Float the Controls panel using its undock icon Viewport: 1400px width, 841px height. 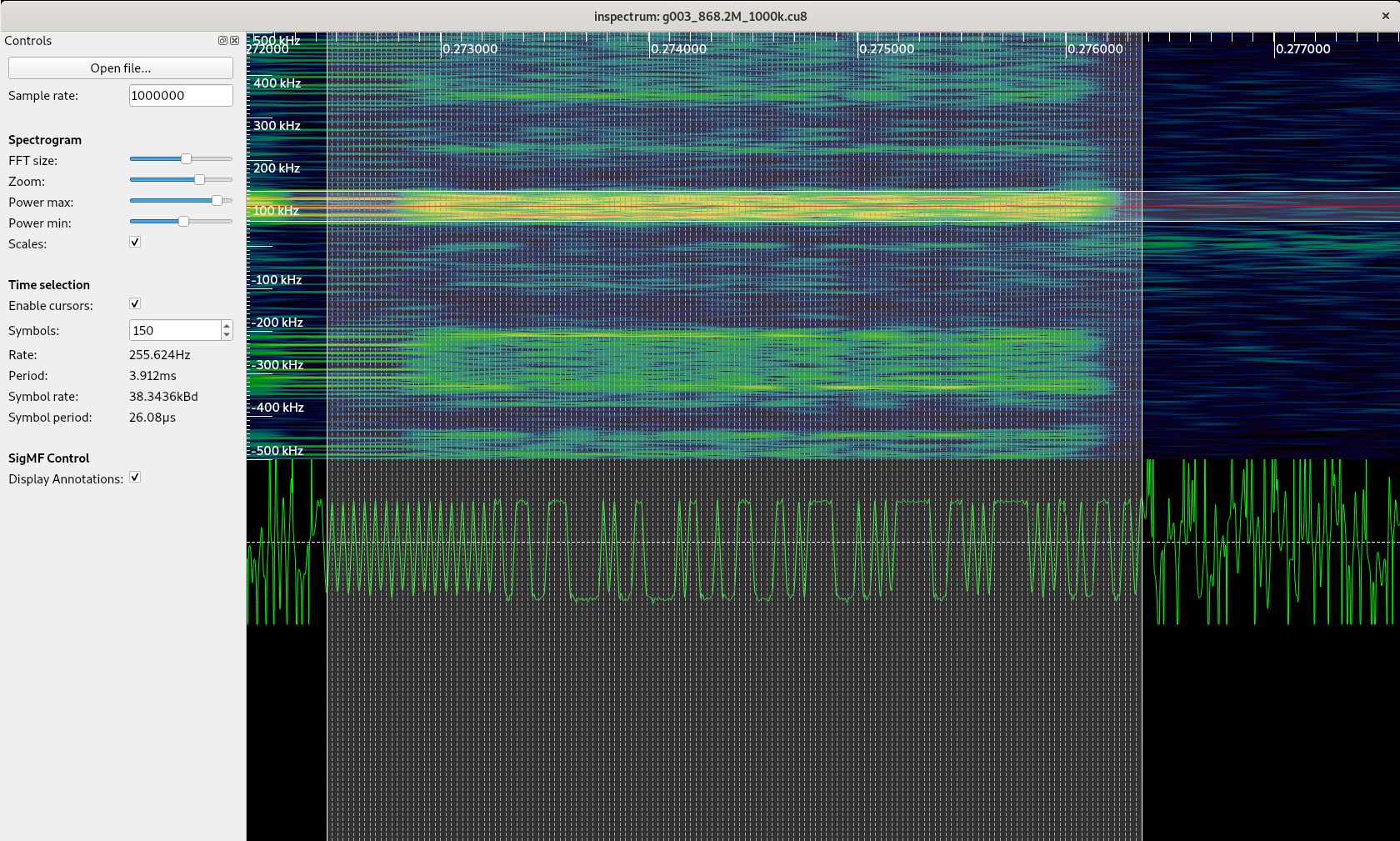(222, 40)
